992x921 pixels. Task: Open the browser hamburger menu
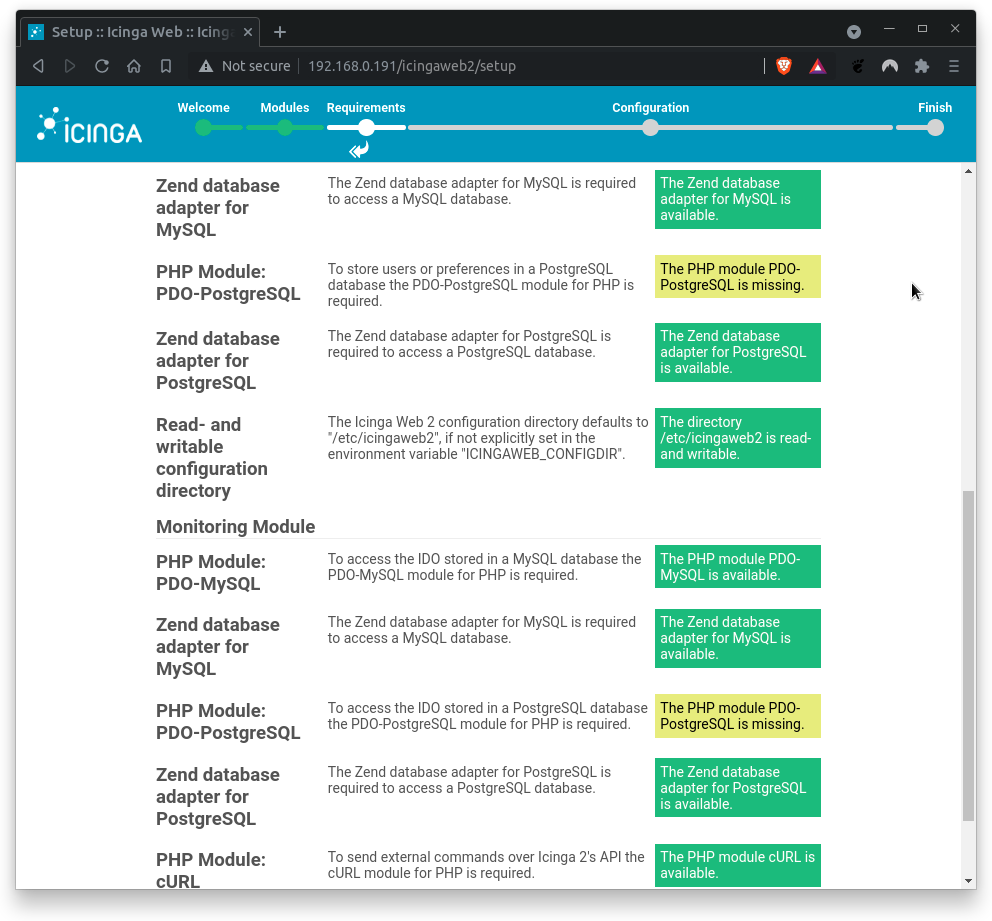coord(953,66)
